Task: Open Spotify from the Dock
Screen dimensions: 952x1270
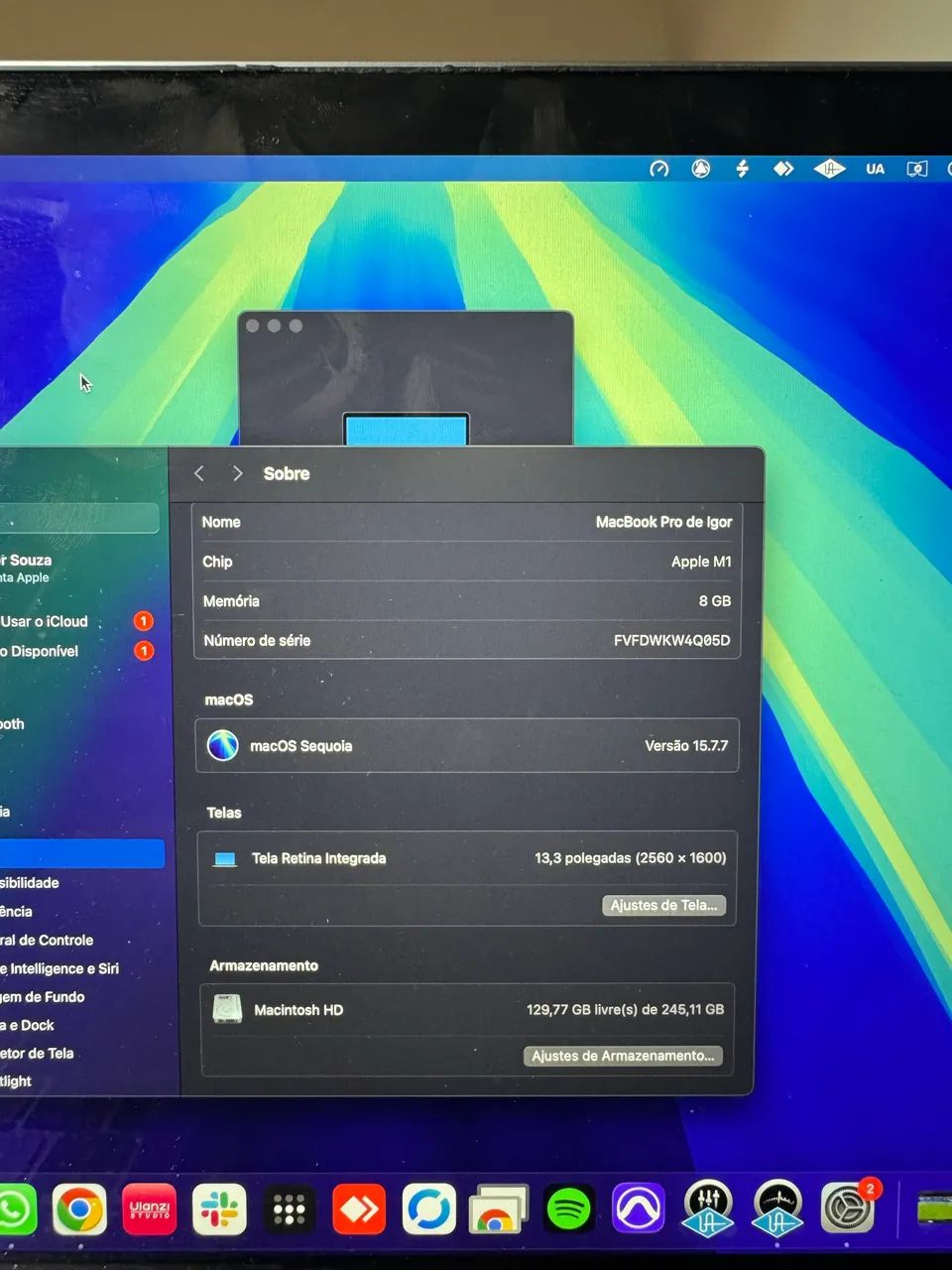Action: tap(569, 1209)
